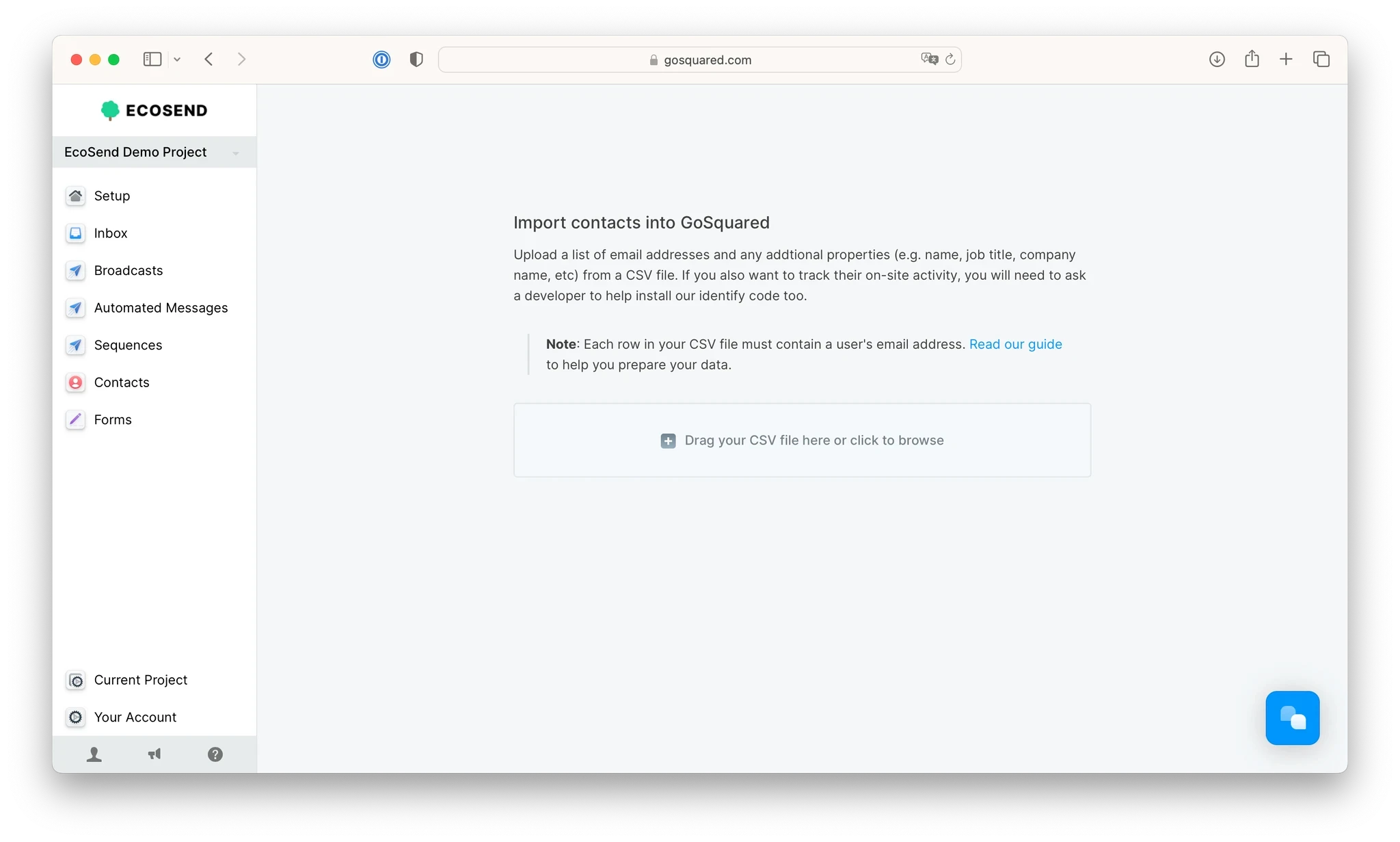The width and height of the screenshot is (1400, 842).
Task: Reload the page with refresh icon
Action: point(950,60)
